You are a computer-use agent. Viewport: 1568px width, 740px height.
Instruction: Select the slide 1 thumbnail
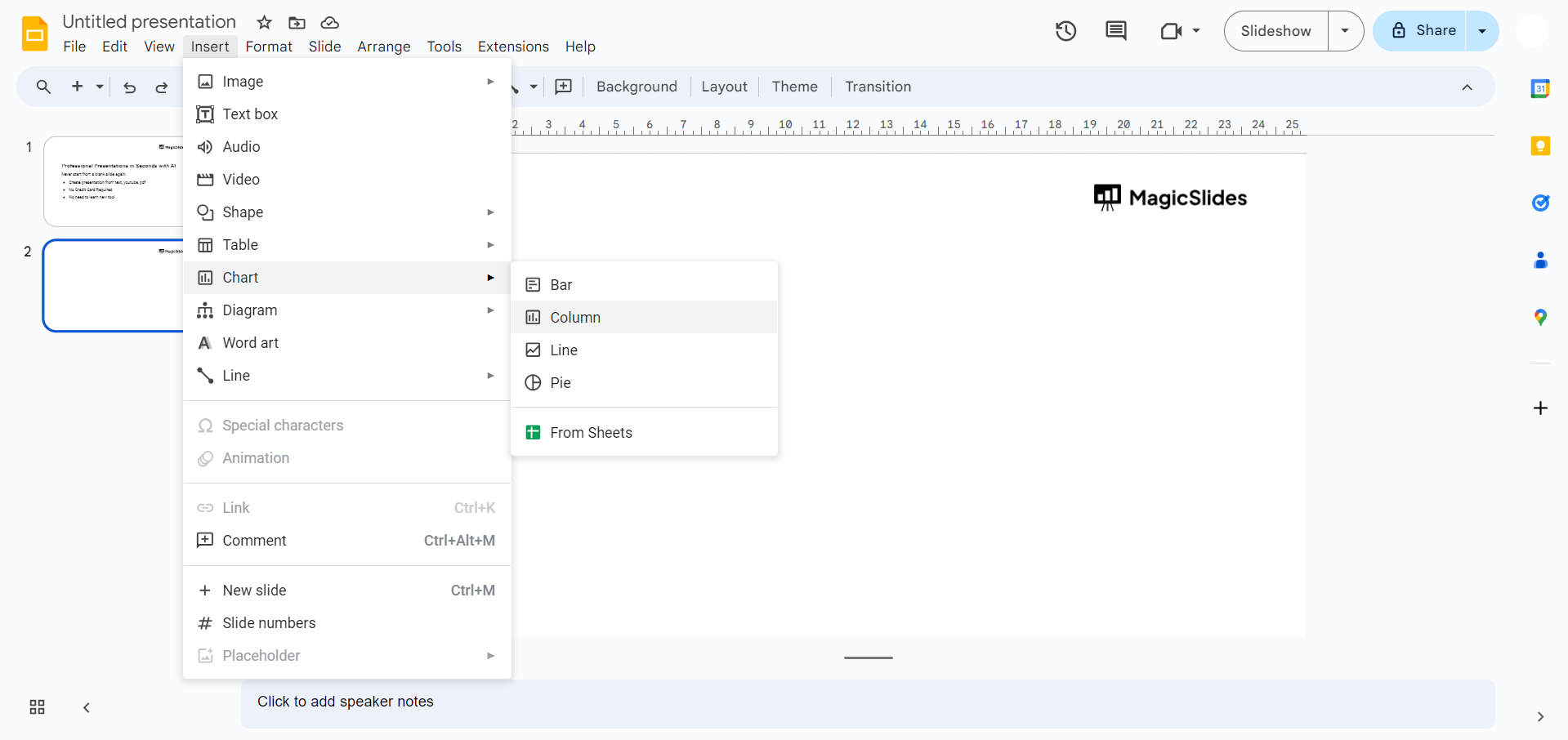tap(114, 181)
